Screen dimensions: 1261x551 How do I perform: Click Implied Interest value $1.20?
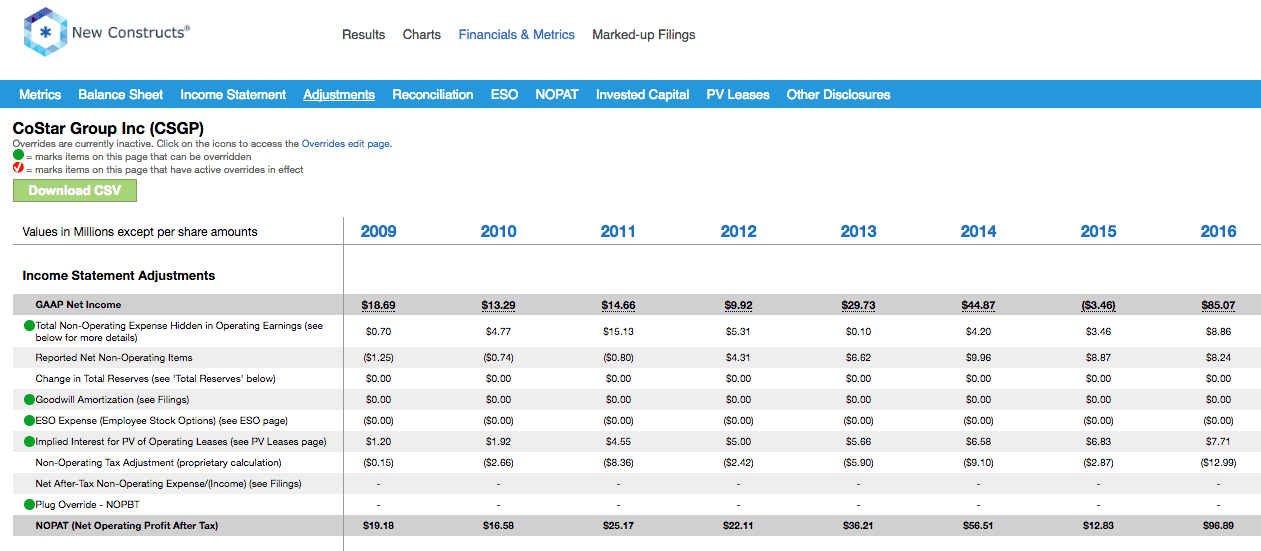[x=378, y=442]
